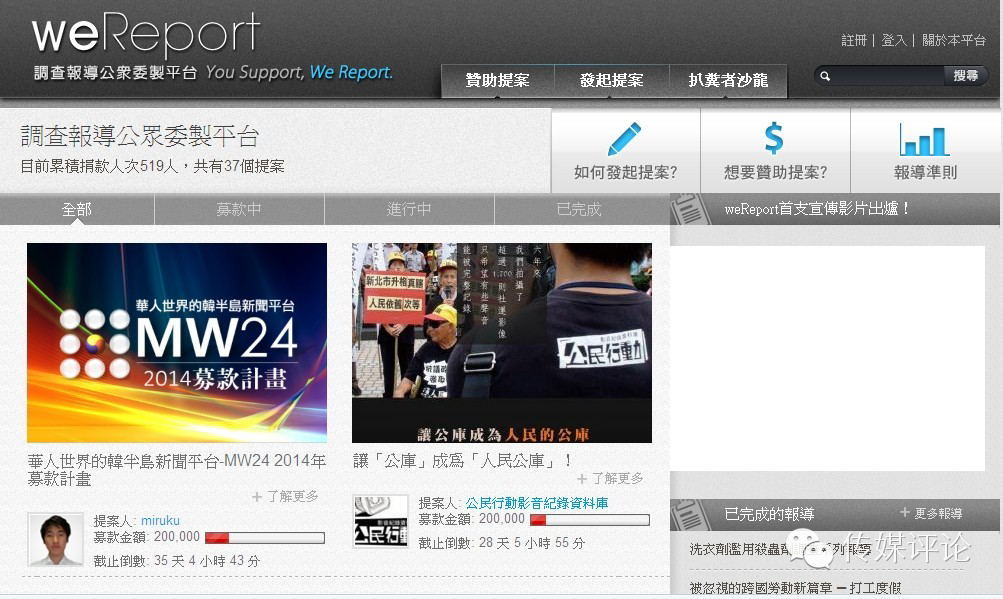1003x599 pixels.
Task: Click the magnifier icon in search box
Action: (825, 76)
